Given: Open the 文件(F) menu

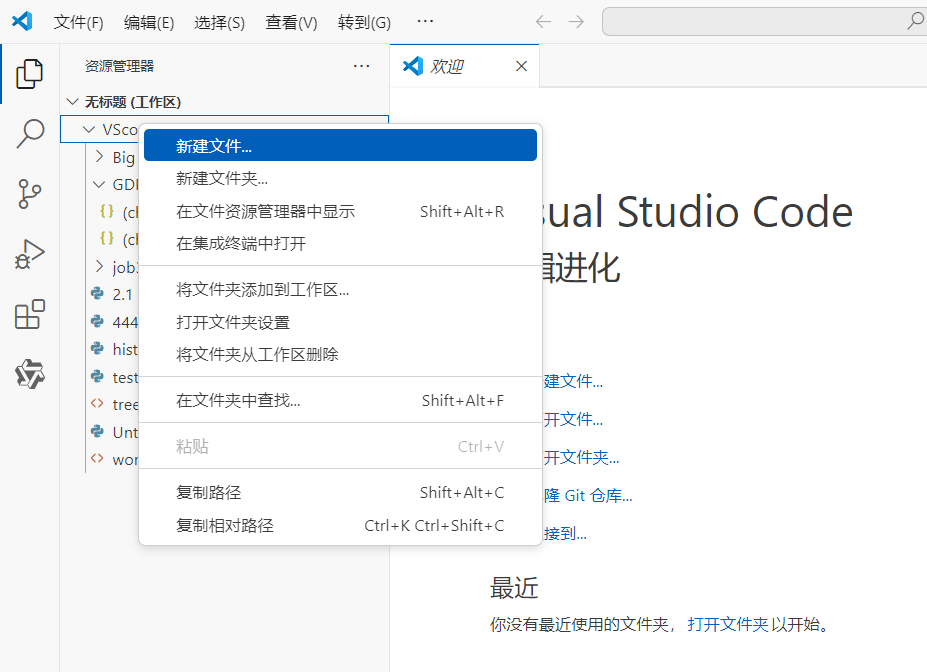Looking at the screenshot, I should tap(79, 22).
